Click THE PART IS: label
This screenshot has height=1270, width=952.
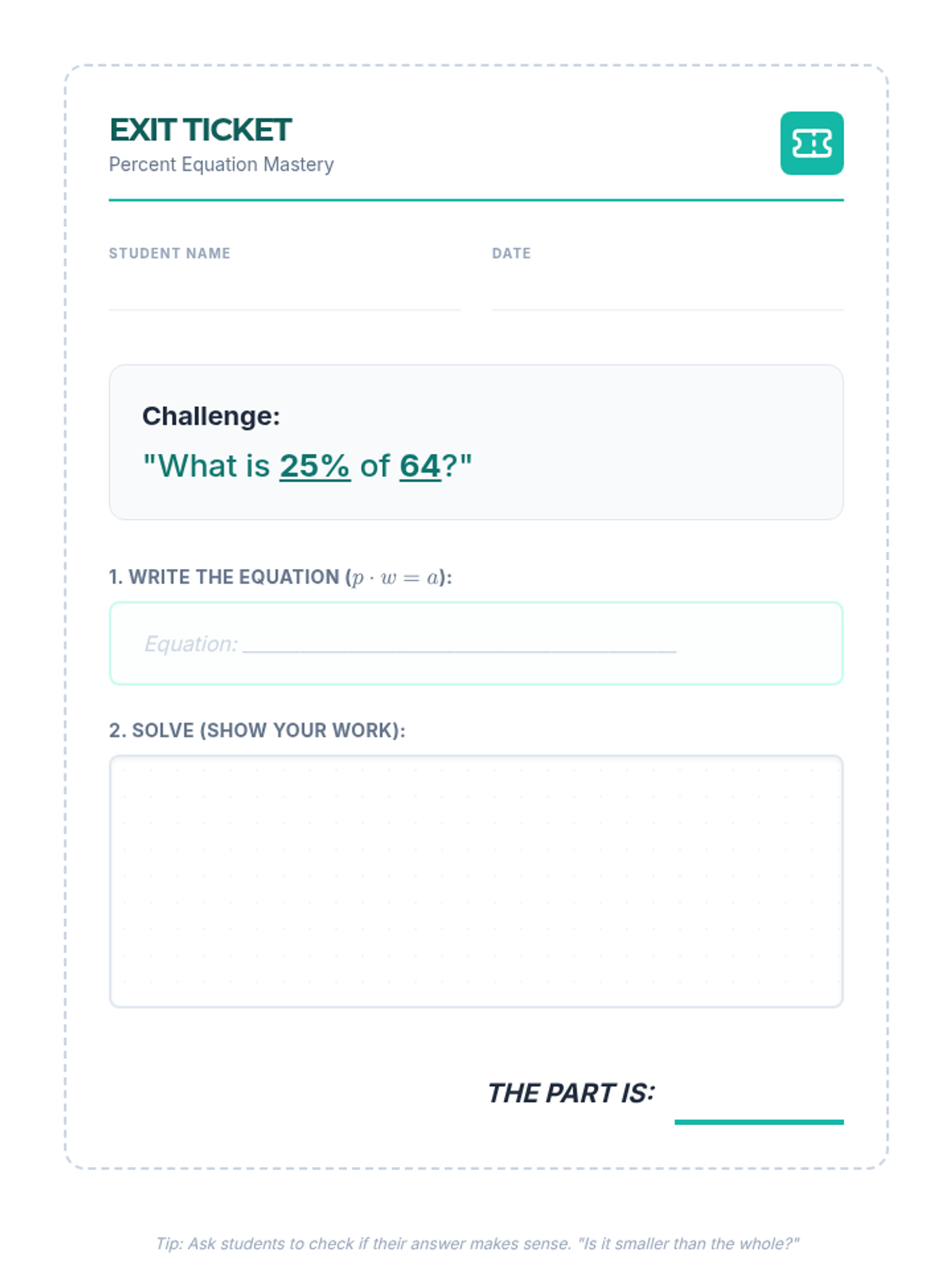click(x=570, y=1093)
